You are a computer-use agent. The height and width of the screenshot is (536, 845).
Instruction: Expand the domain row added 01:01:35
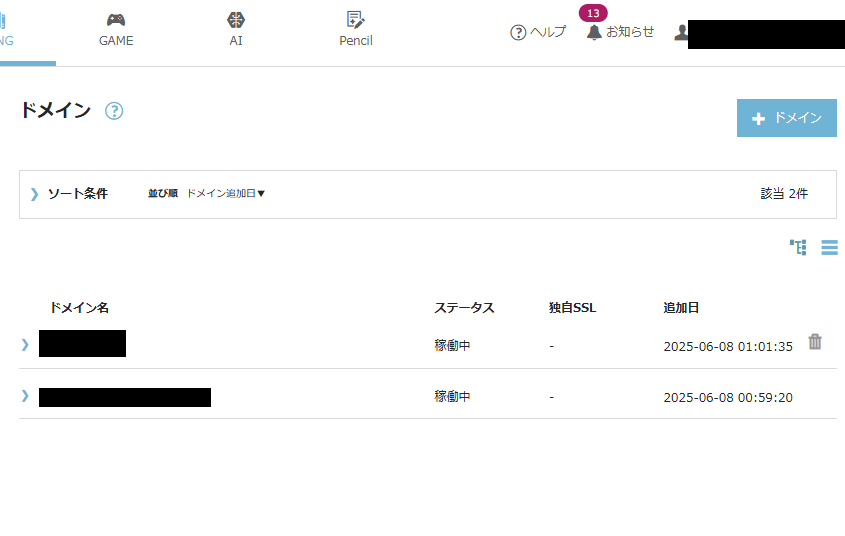pos(25,345)
